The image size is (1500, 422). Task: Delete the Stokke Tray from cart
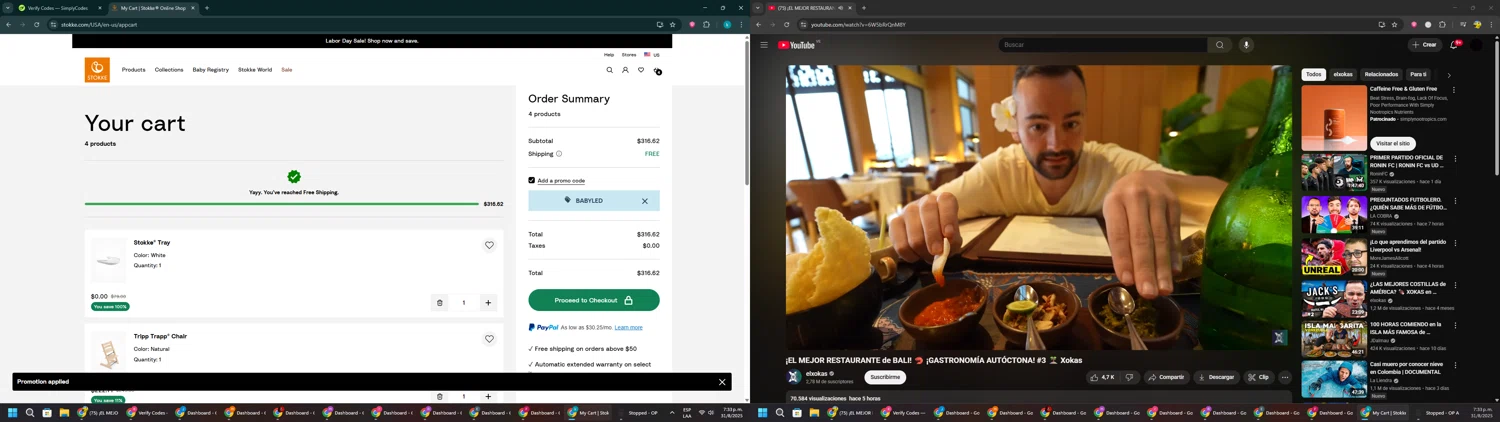(x=439, y=302)
